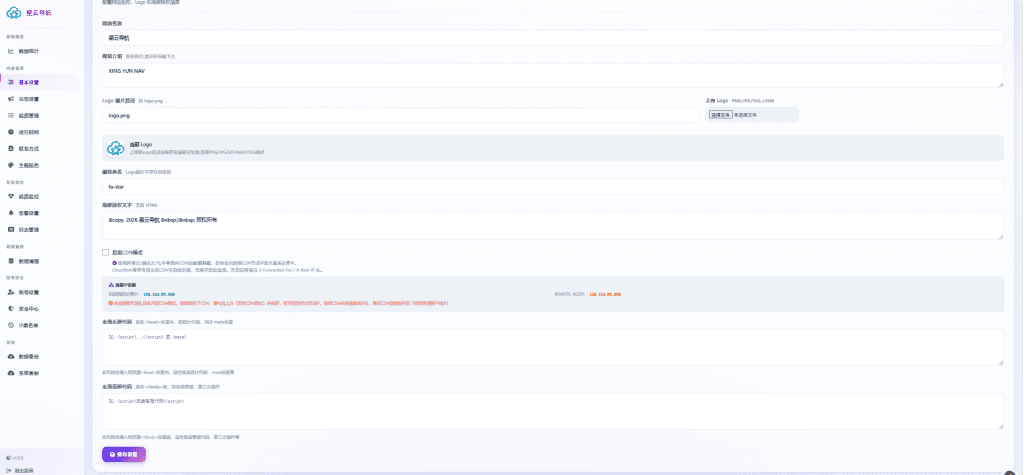1024x475 pixels.
Task: Click the 当前 Logo heading text
Action: [x=140, y=144]
